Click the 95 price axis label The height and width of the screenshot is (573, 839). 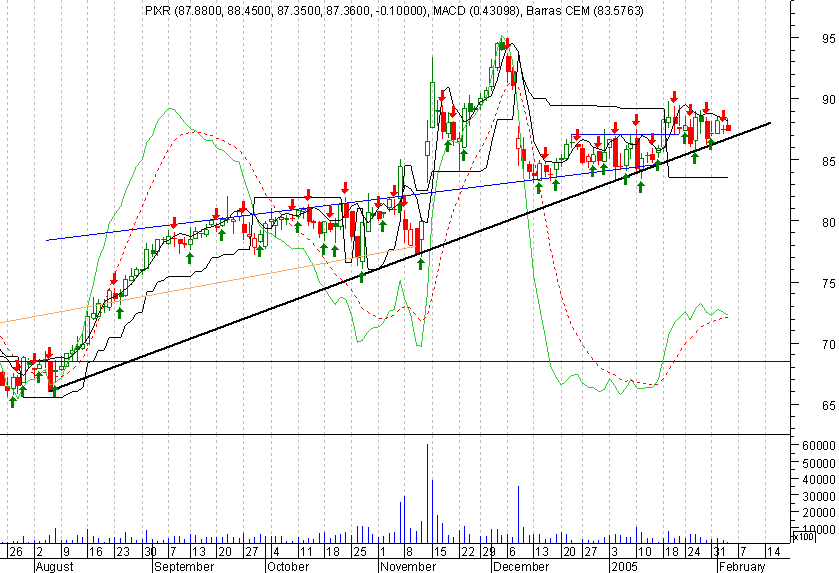coord(828,38)
